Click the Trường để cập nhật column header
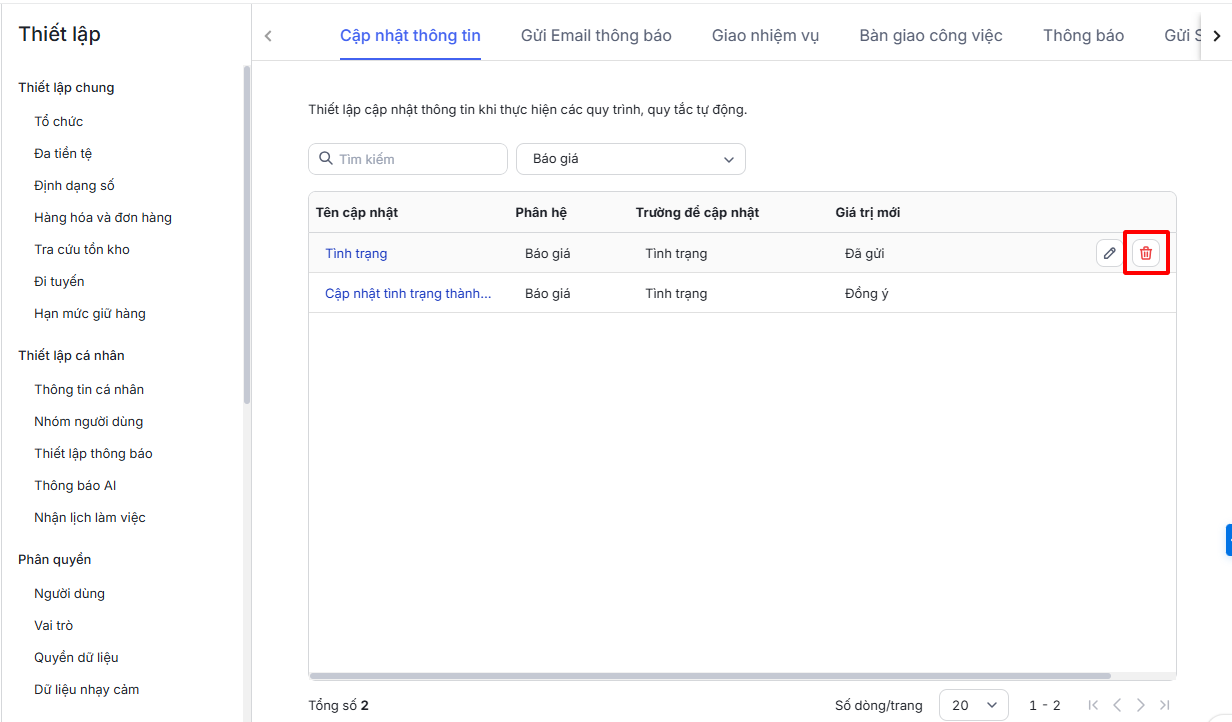Viewport: 1232px width, 722px height. coord(697,213)
